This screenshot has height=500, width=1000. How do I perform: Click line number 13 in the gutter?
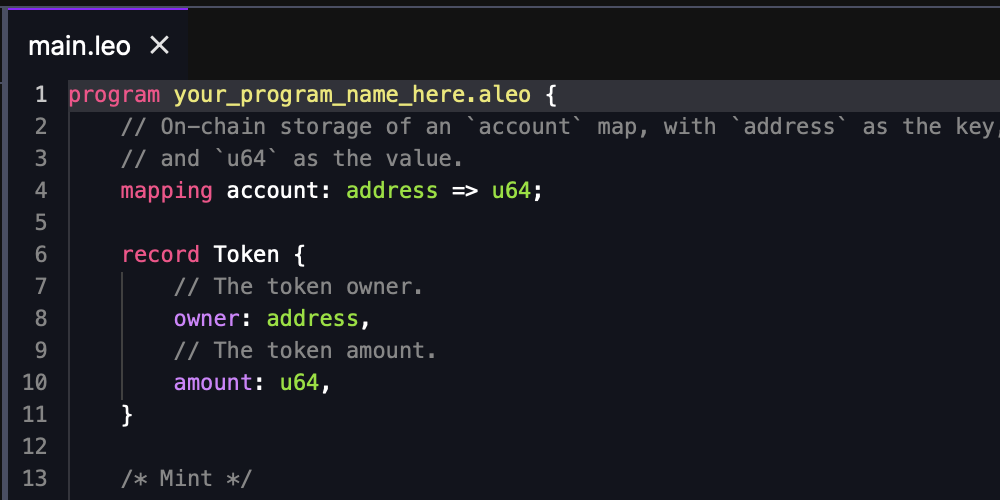[35, 478]
